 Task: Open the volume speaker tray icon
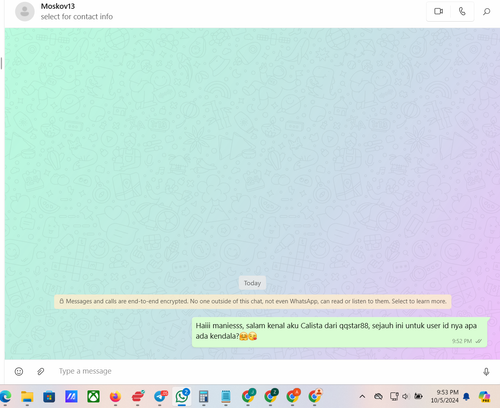(x=405, y=396)
